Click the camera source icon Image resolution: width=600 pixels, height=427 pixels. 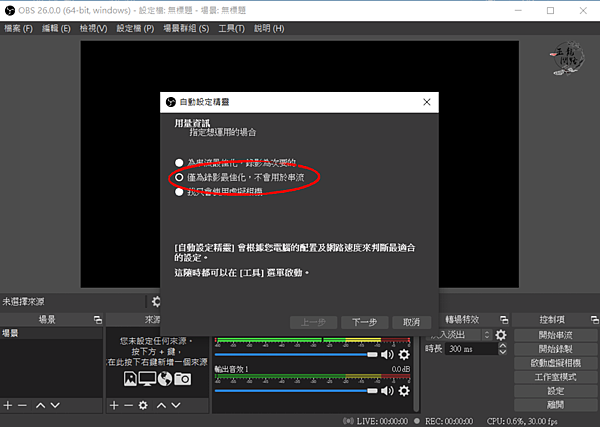pos(183,379)
